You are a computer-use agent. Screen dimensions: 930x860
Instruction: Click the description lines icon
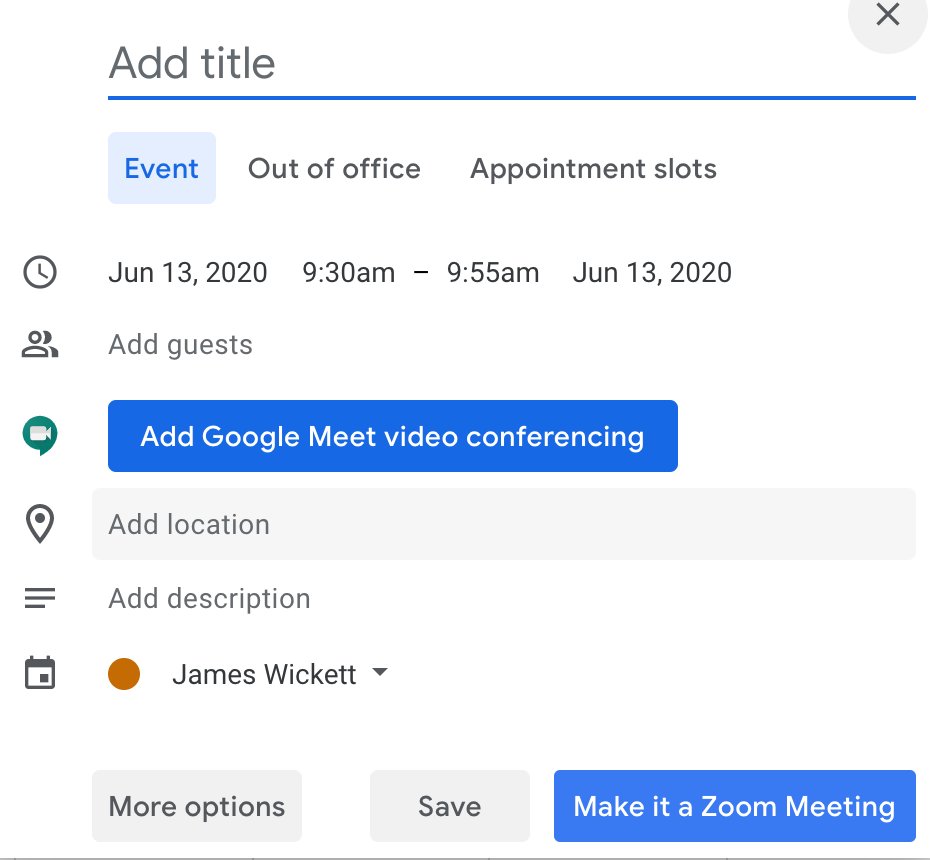click(x=40, y=598)
